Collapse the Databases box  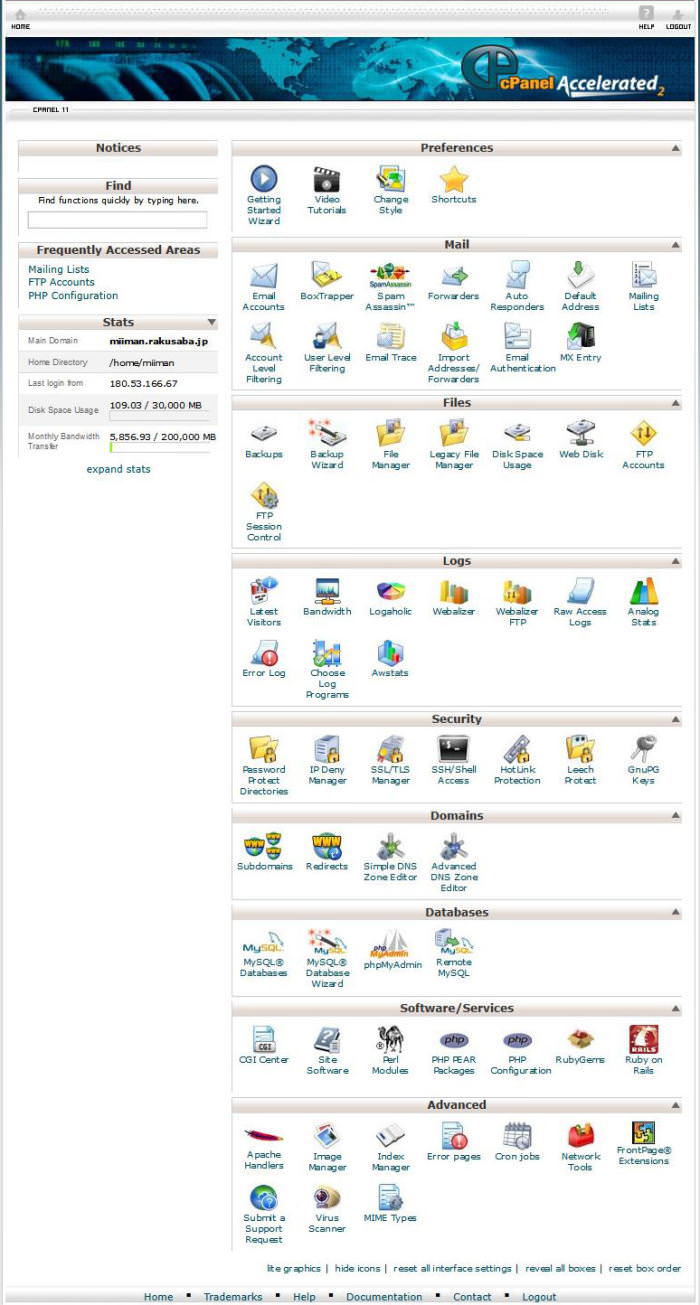click(x=676, y=913)
